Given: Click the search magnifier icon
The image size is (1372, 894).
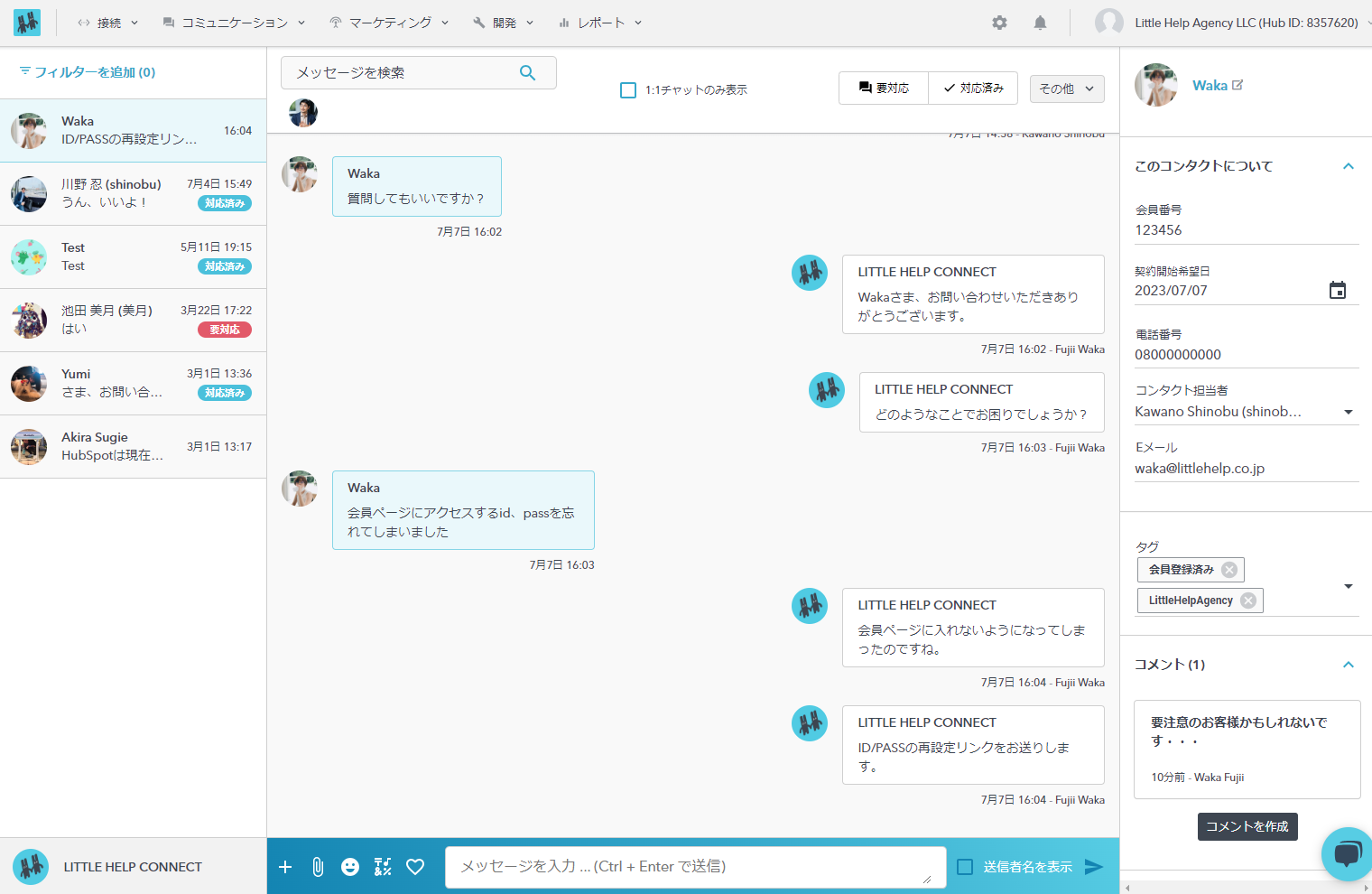Looking at the screenshot, I should [528, 73].
